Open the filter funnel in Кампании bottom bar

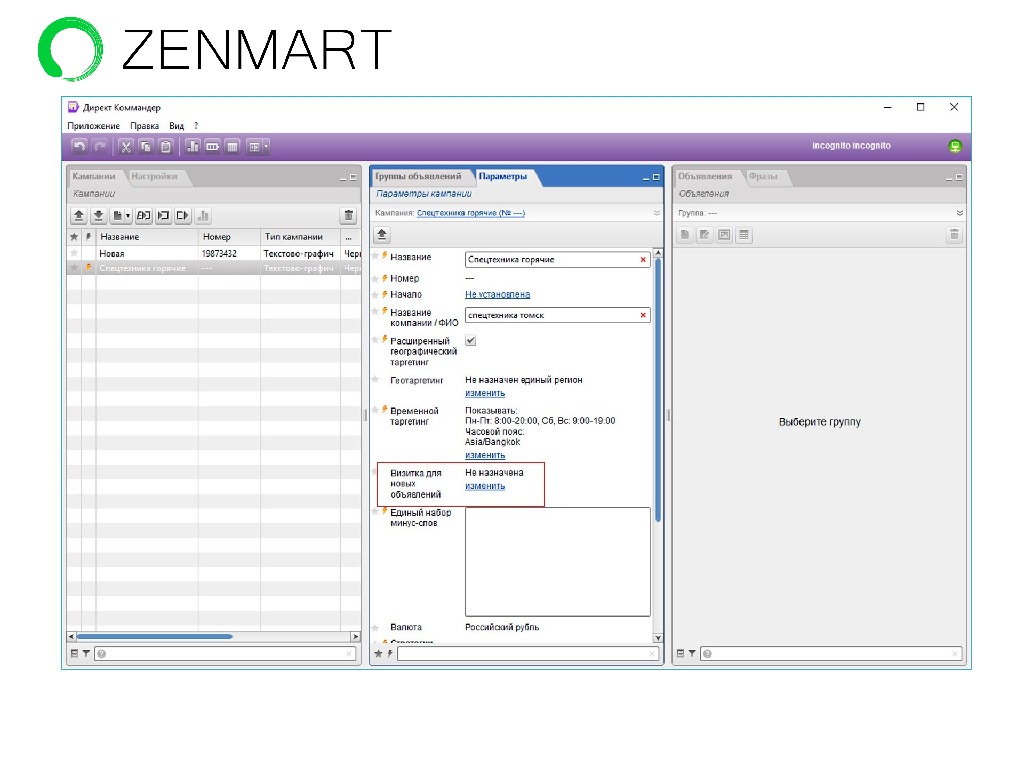pyautogui.click(x=86, y=654)
